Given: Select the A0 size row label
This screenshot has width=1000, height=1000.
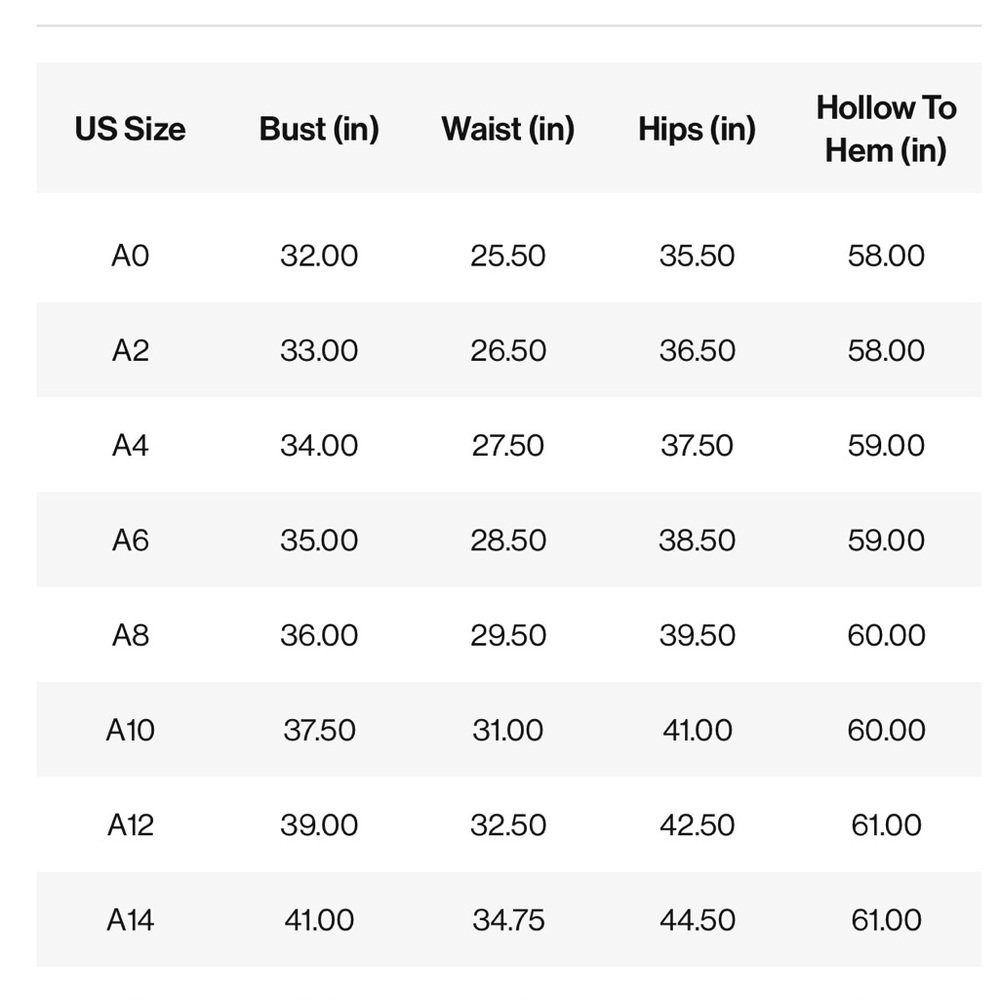Looking at the screenshot, I should [130, 256].
